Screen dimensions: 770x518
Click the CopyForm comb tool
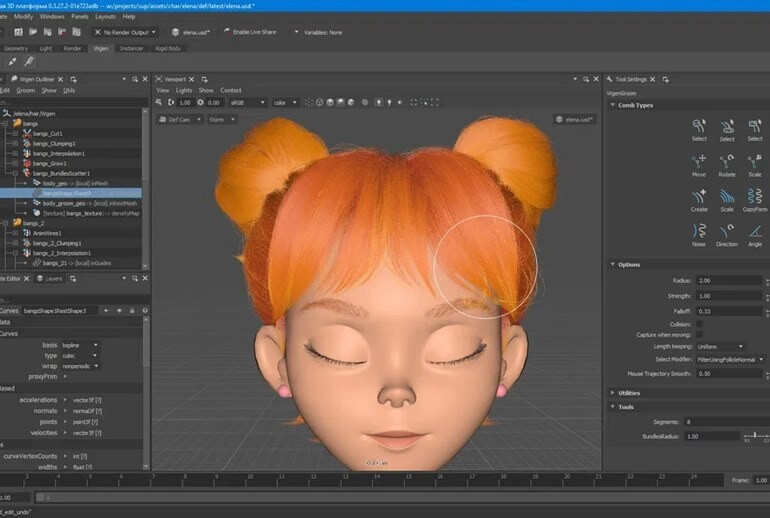[755, 196]
